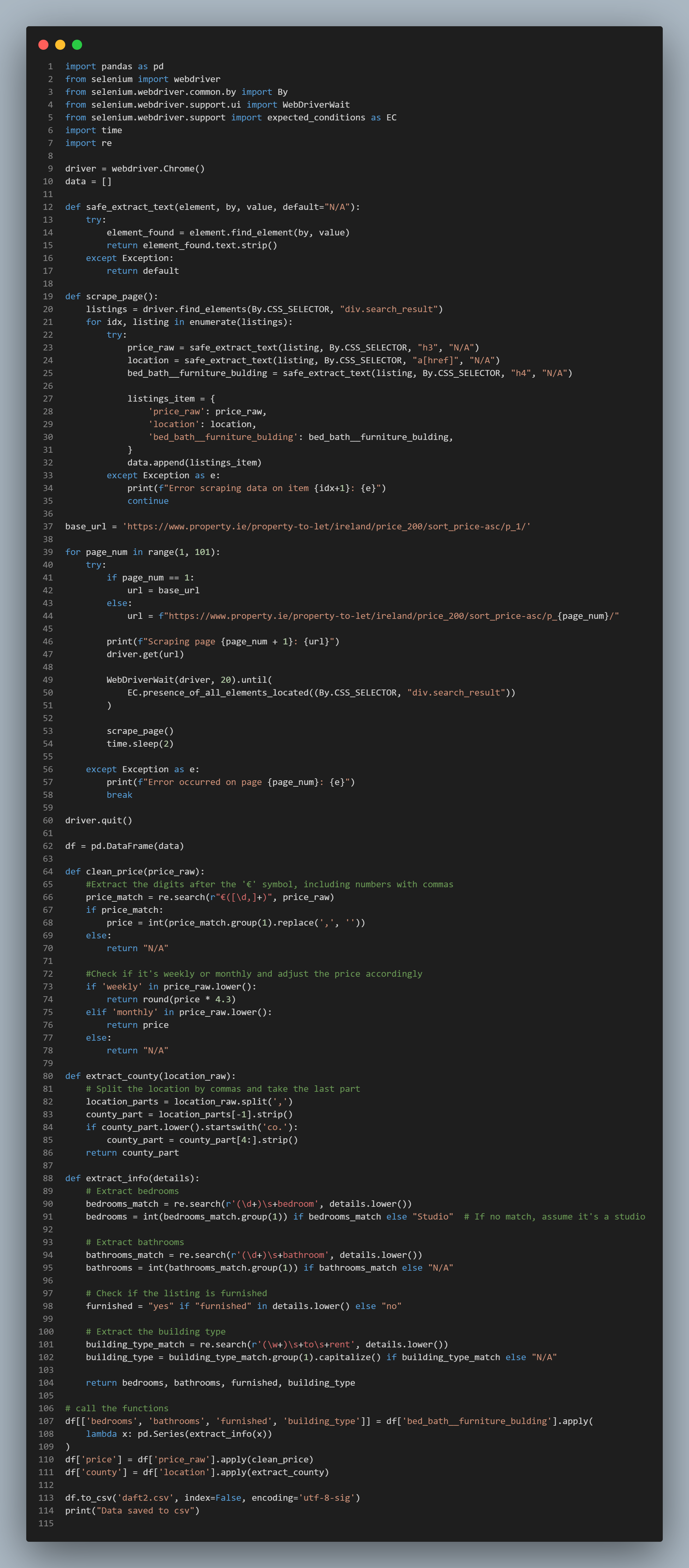Click '# call the functions' comment
689x1568 pixels.
tap(117, 1409)
